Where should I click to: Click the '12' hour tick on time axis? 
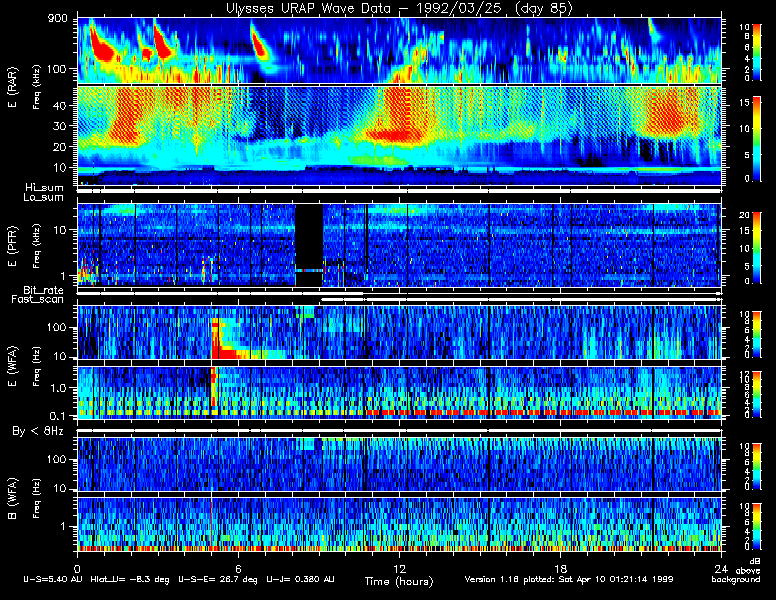coord(399,568)
